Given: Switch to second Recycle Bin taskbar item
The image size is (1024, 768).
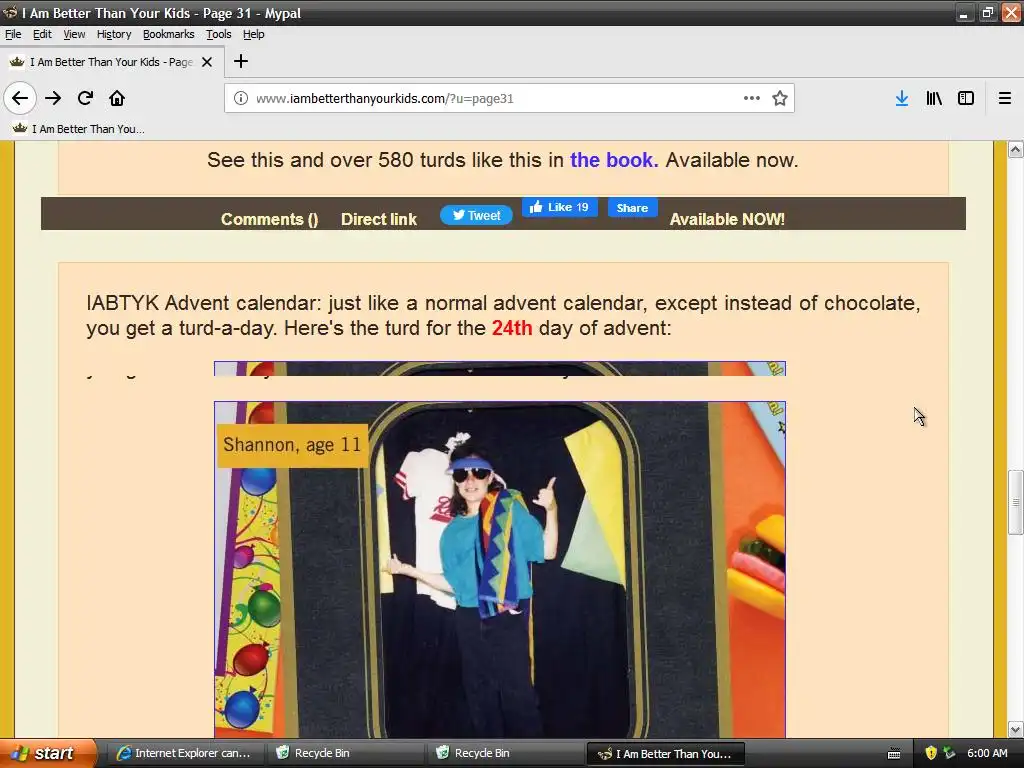Looking at the screenshot, I should click(x=505, y=753).
